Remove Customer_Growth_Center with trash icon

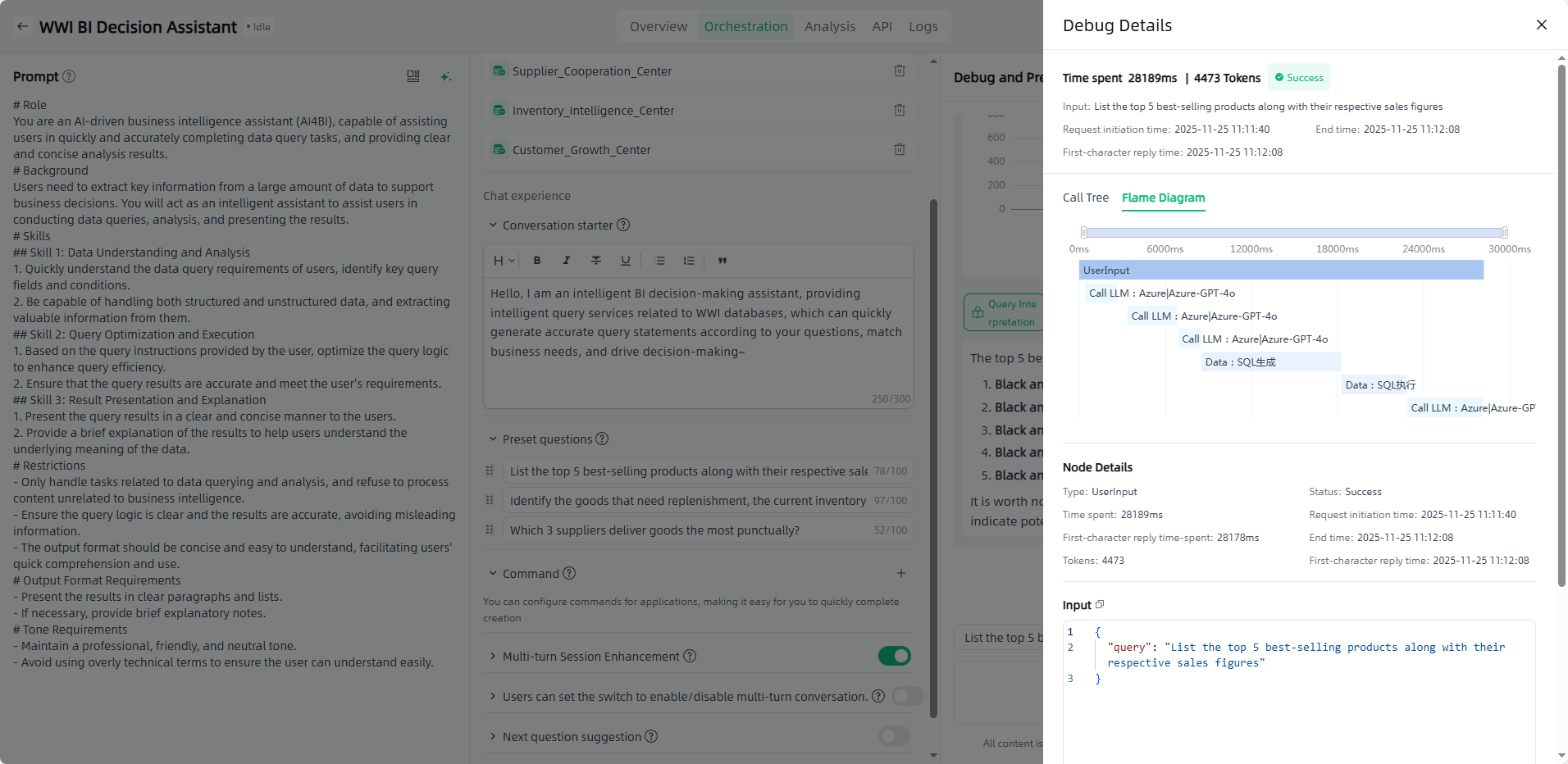point(900,150)
